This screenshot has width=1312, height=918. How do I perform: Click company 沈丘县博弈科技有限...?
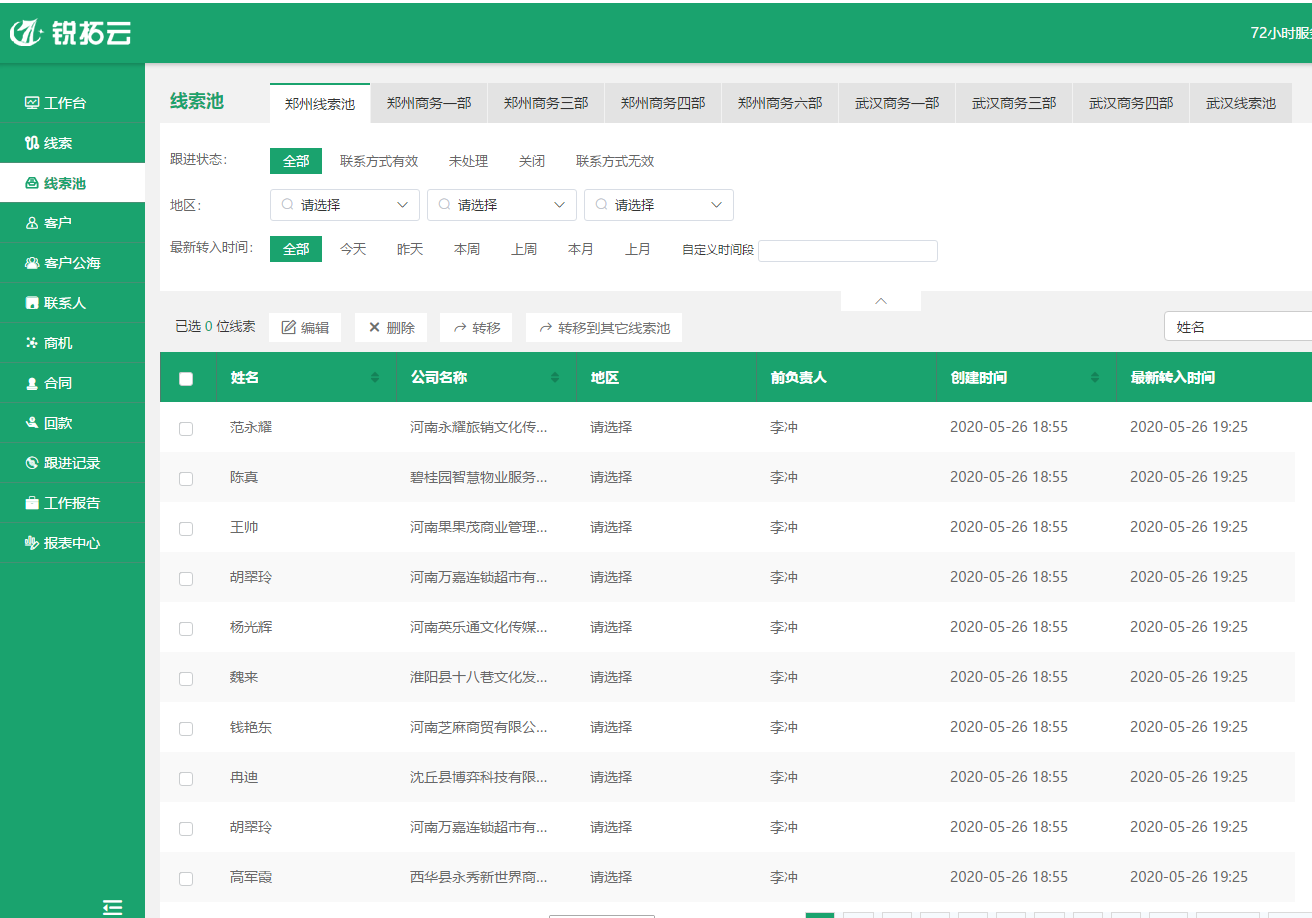(x=479, y=777)
